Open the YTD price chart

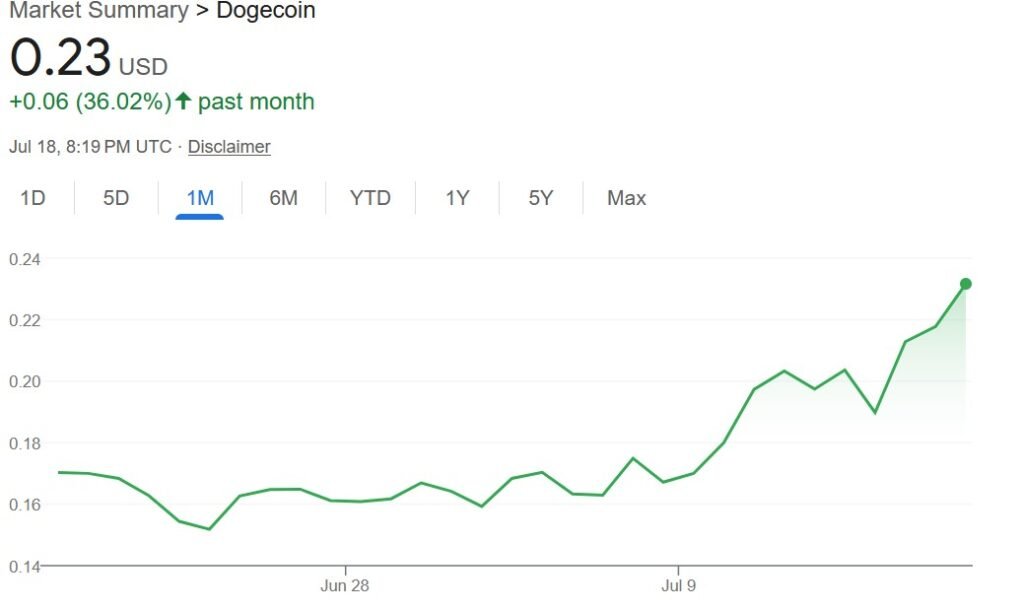(x=370, y=198)
